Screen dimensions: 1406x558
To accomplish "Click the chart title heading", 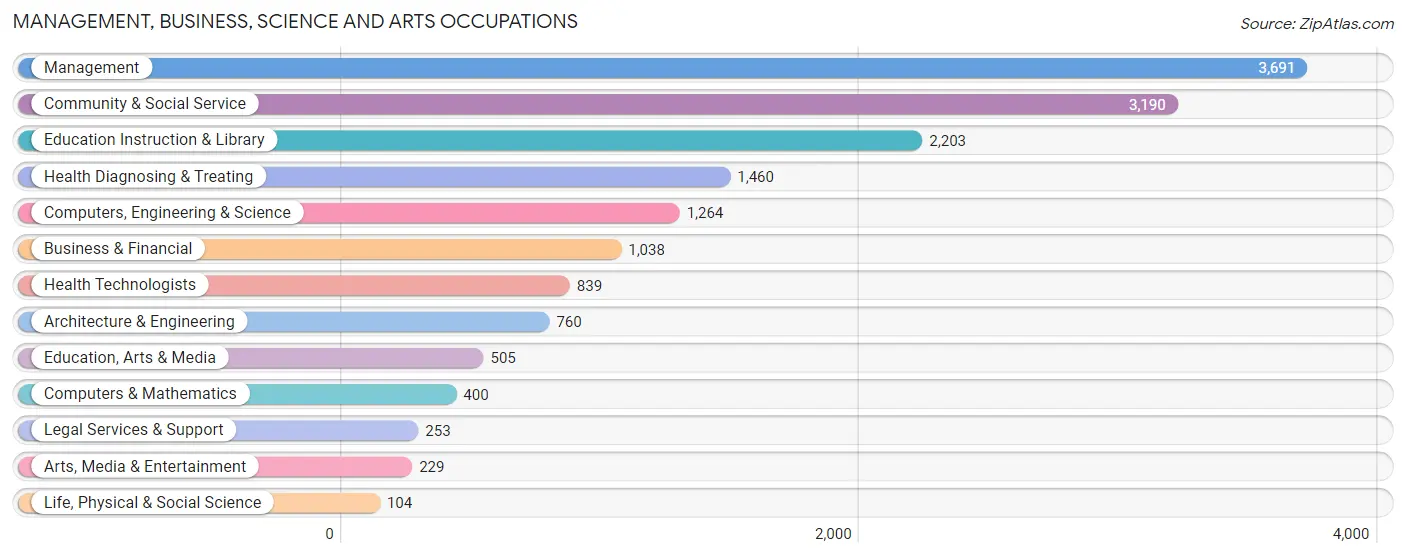I will click(x=295, y=21).
